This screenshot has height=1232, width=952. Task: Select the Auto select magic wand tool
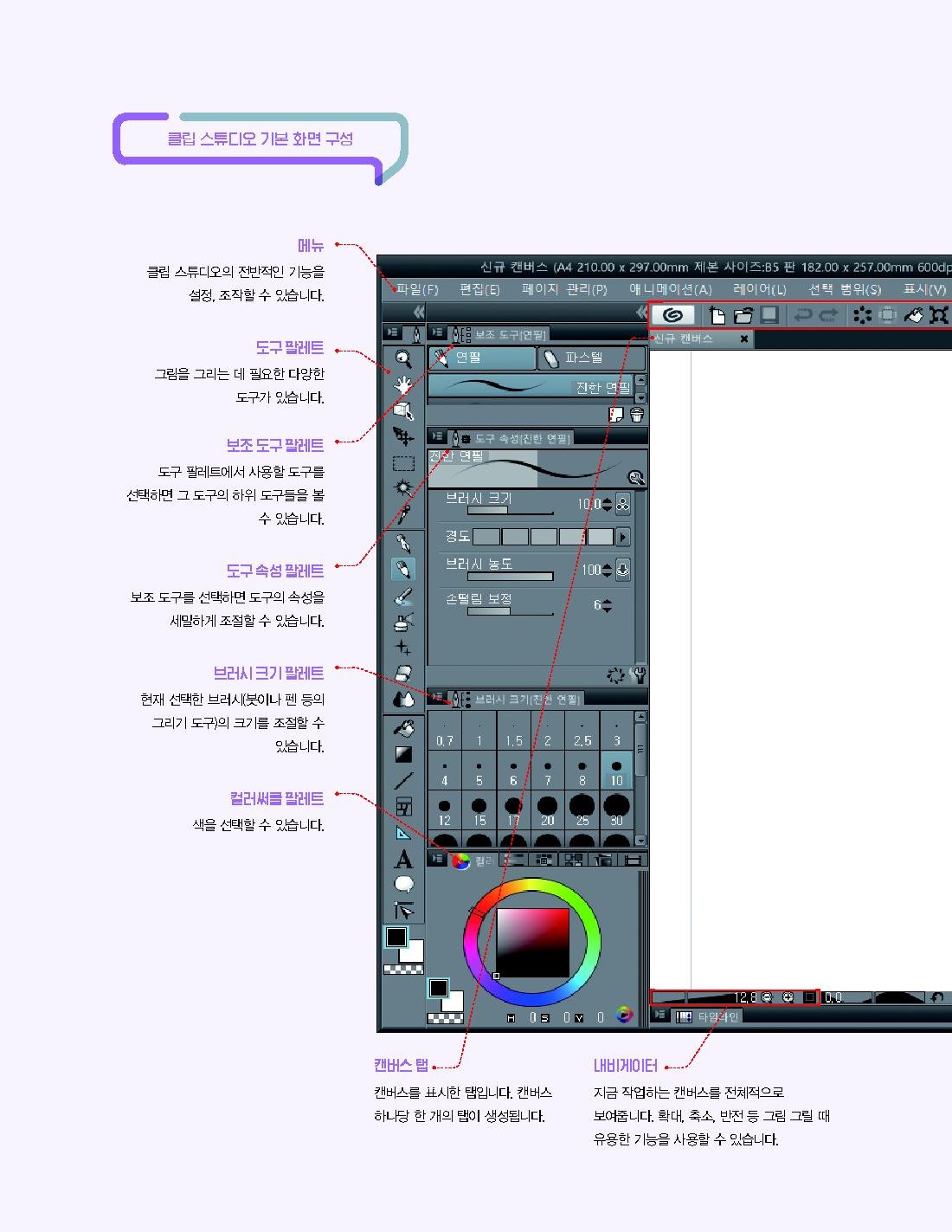[403, 487]
